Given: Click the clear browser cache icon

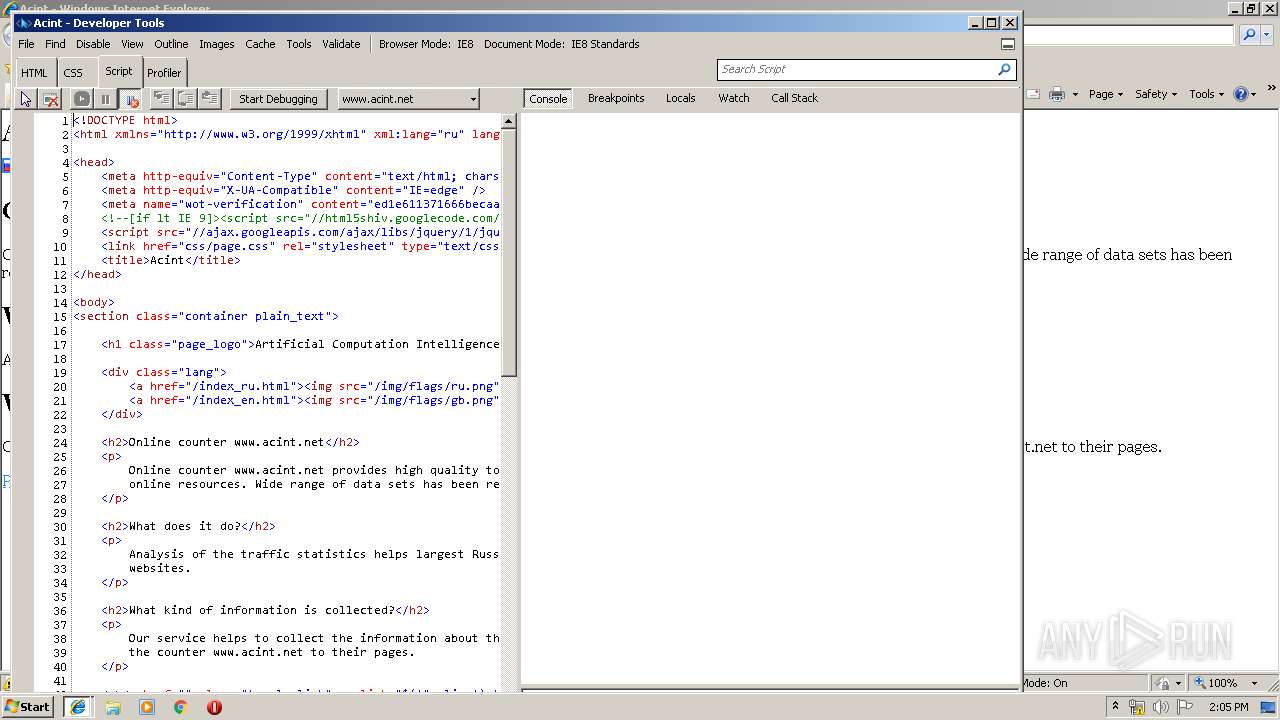Looking at the screenshot, I should tap(50, 99).
